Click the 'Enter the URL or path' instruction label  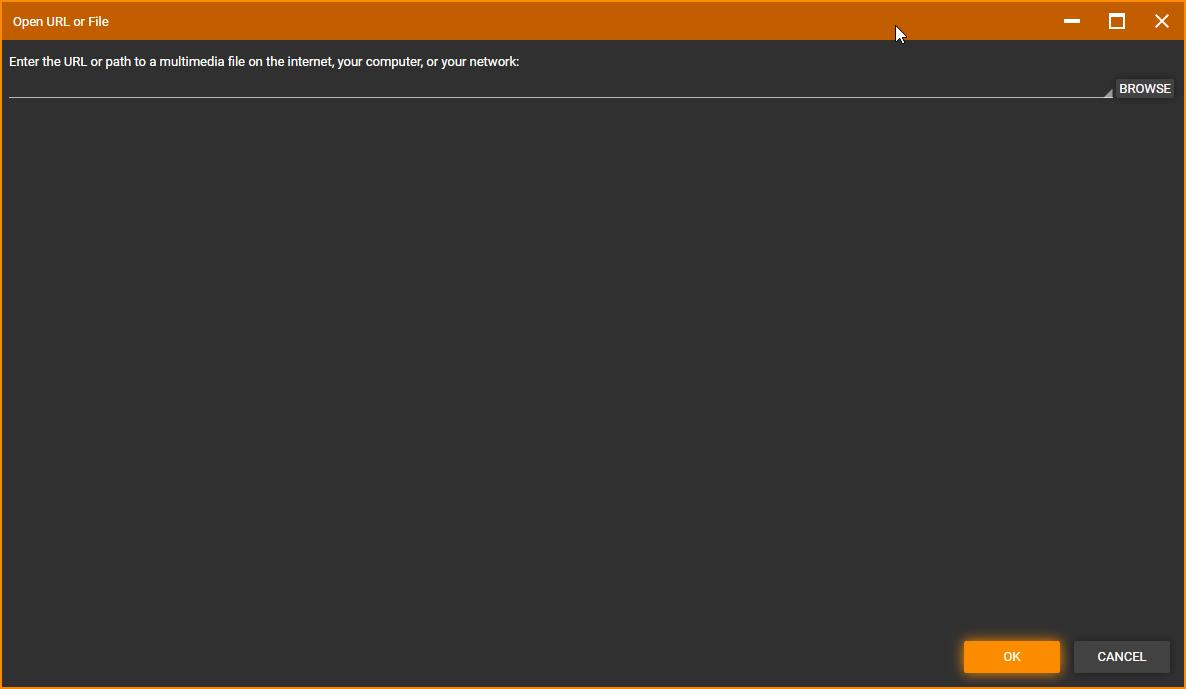(264, 62)
